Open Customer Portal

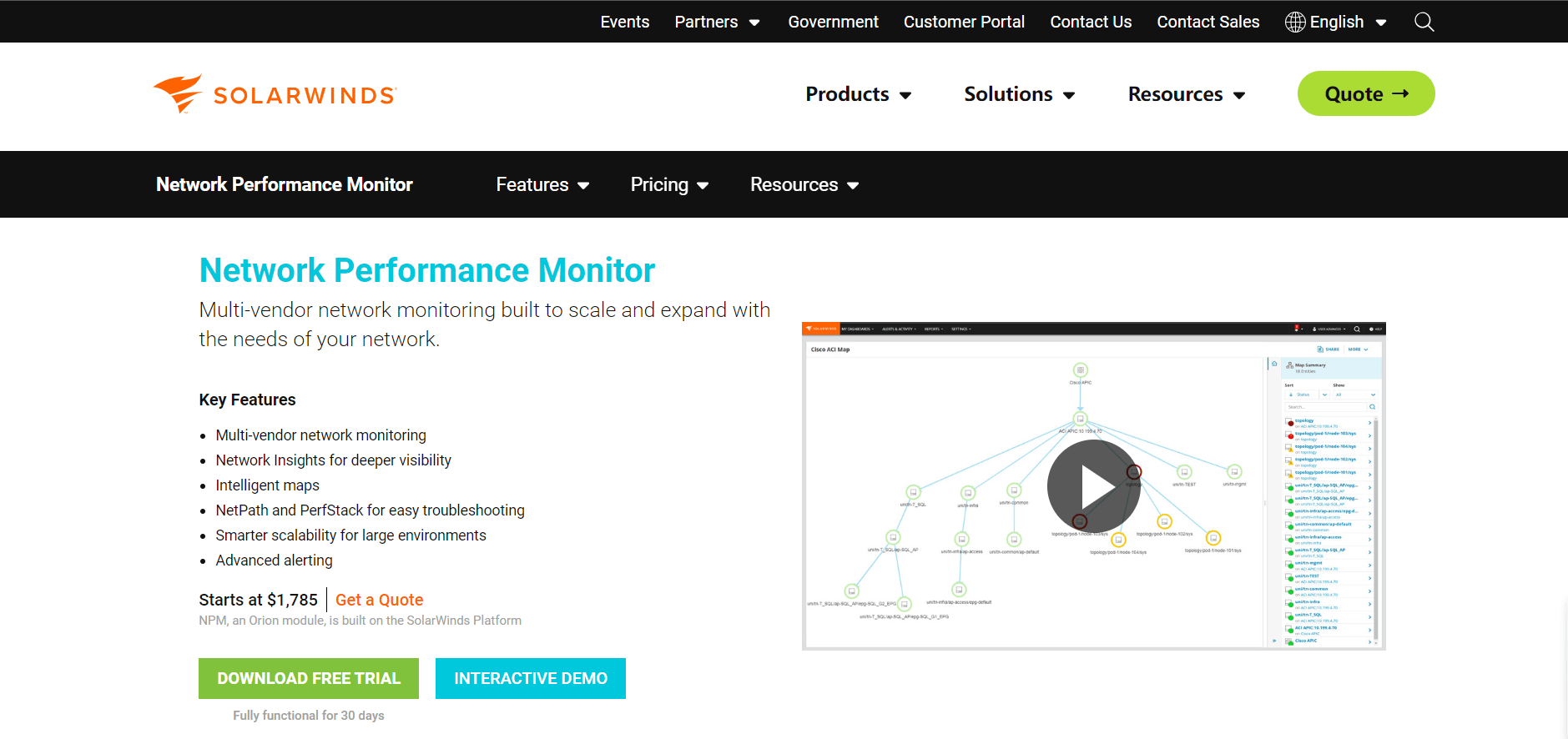coord(964,22)
